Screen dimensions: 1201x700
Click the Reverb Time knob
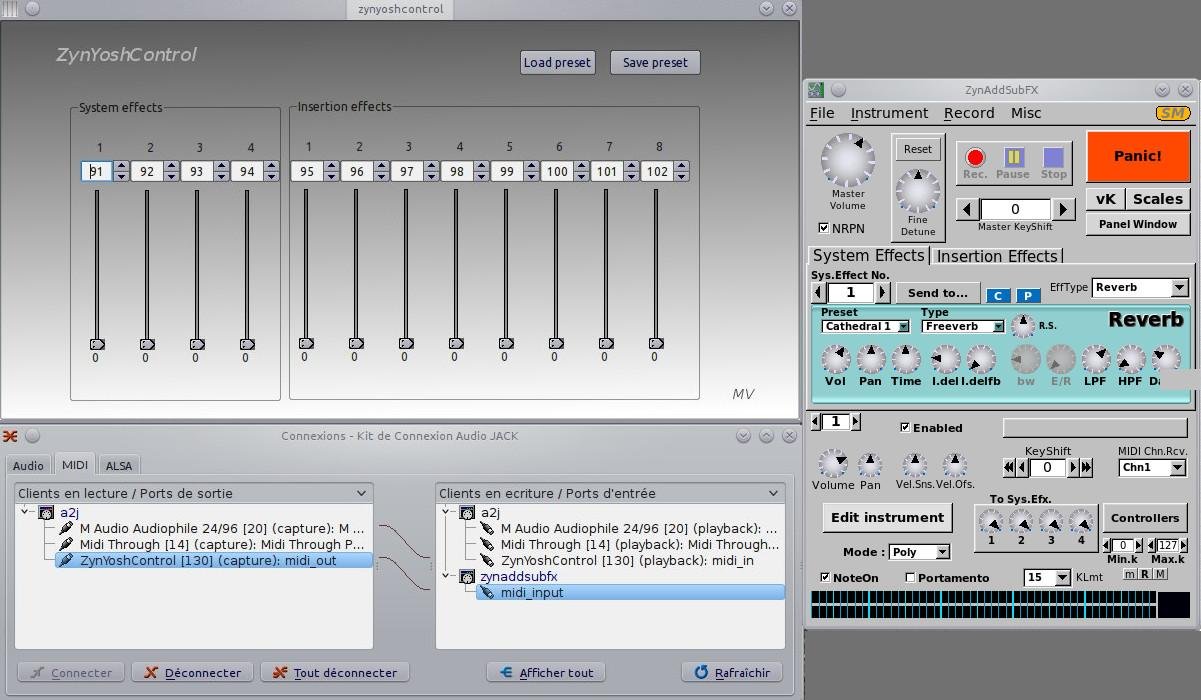(906, 358)
